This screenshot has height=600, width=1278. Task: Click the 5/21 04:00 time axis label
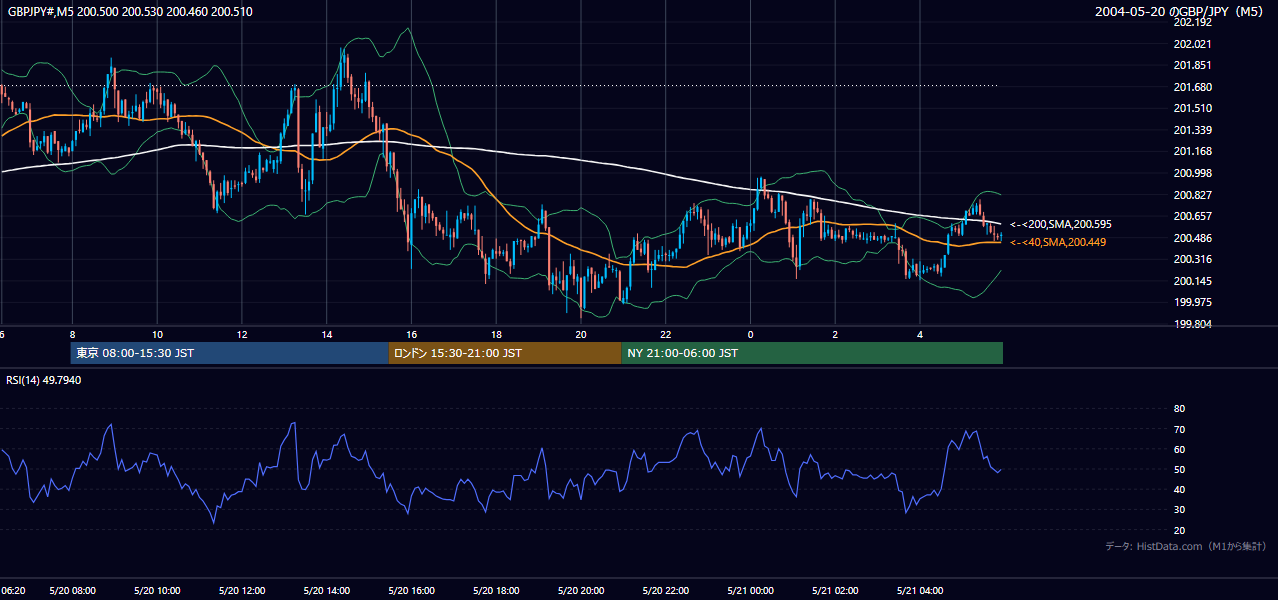click(x=920, y=591)
